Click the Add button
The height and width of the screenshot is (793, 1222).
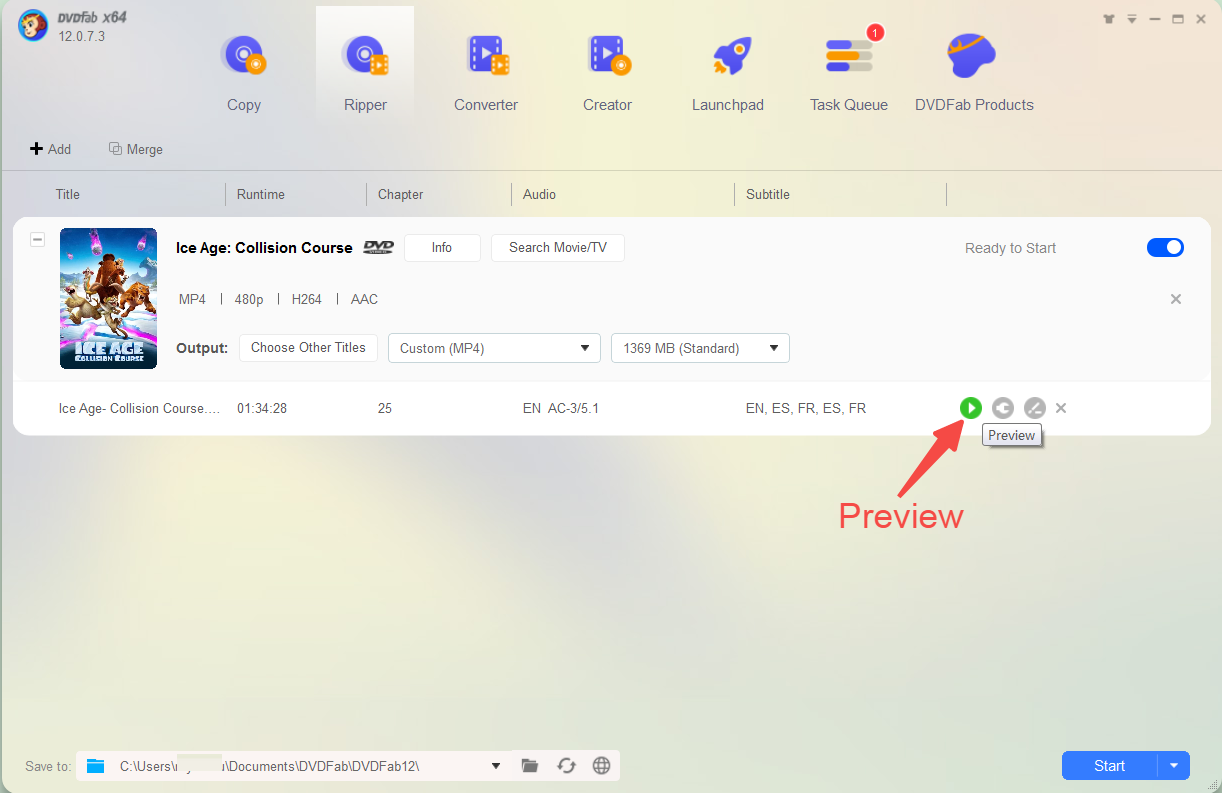tap(50, 149)
